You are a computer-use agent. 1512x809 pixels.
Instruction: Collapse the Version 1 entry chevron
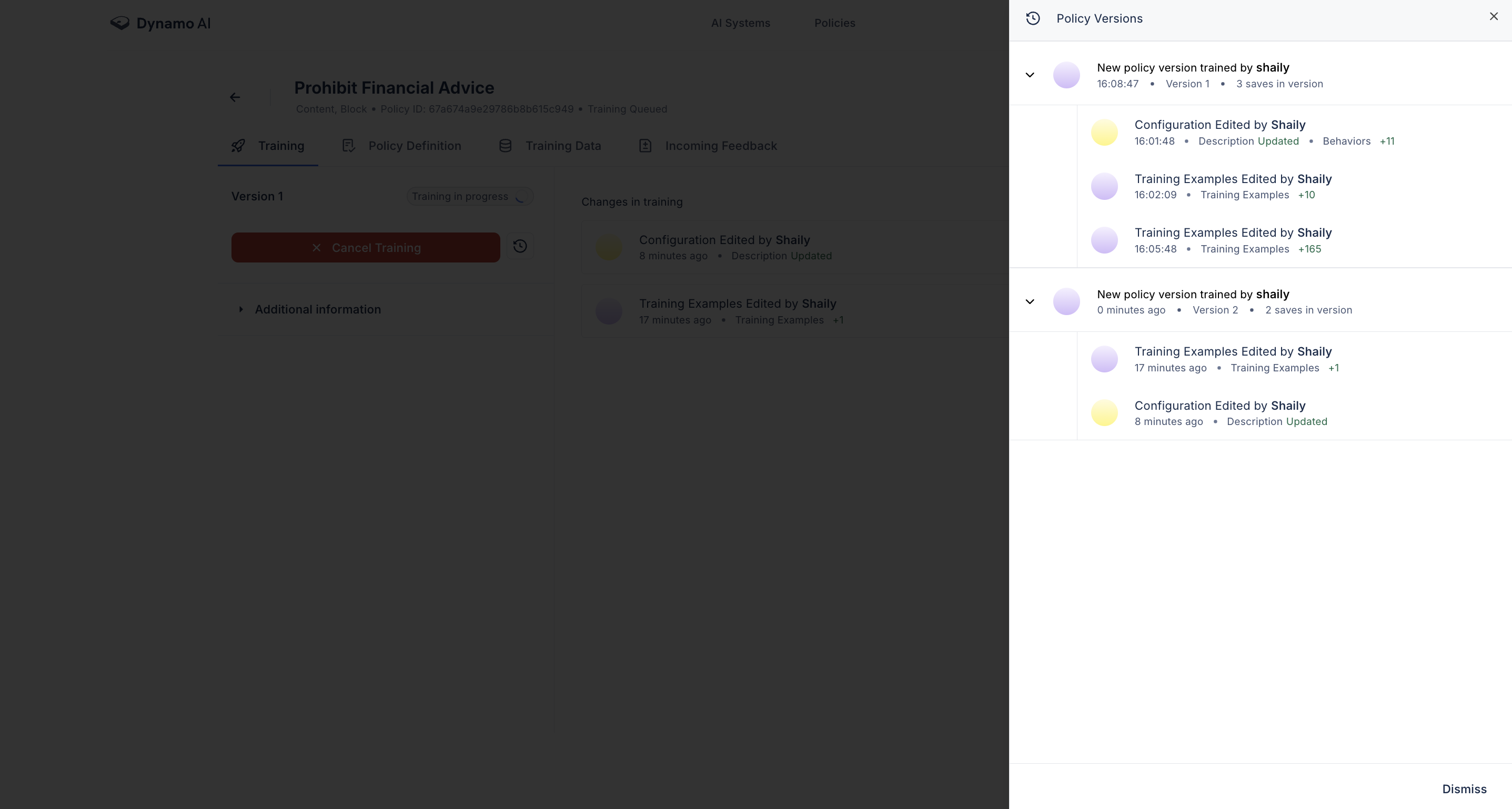click(x=1030, y=75)
